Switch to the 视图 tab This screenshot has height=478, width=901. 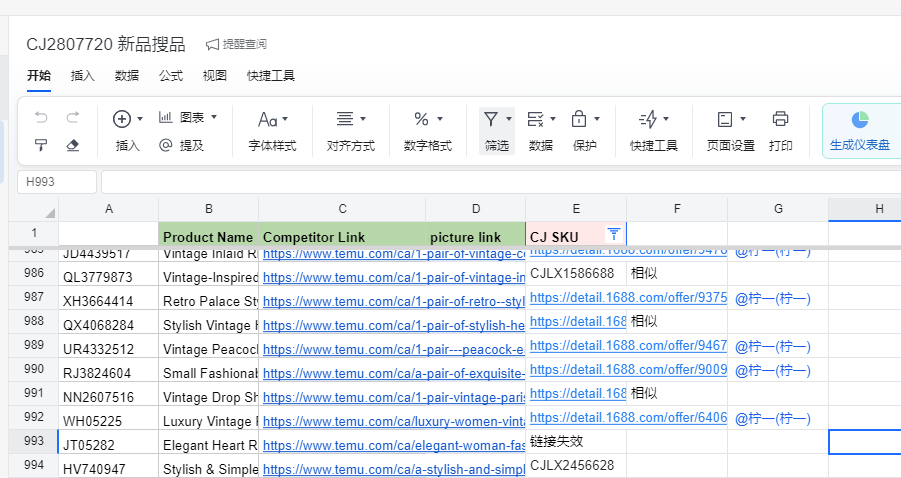coord(214,76)
